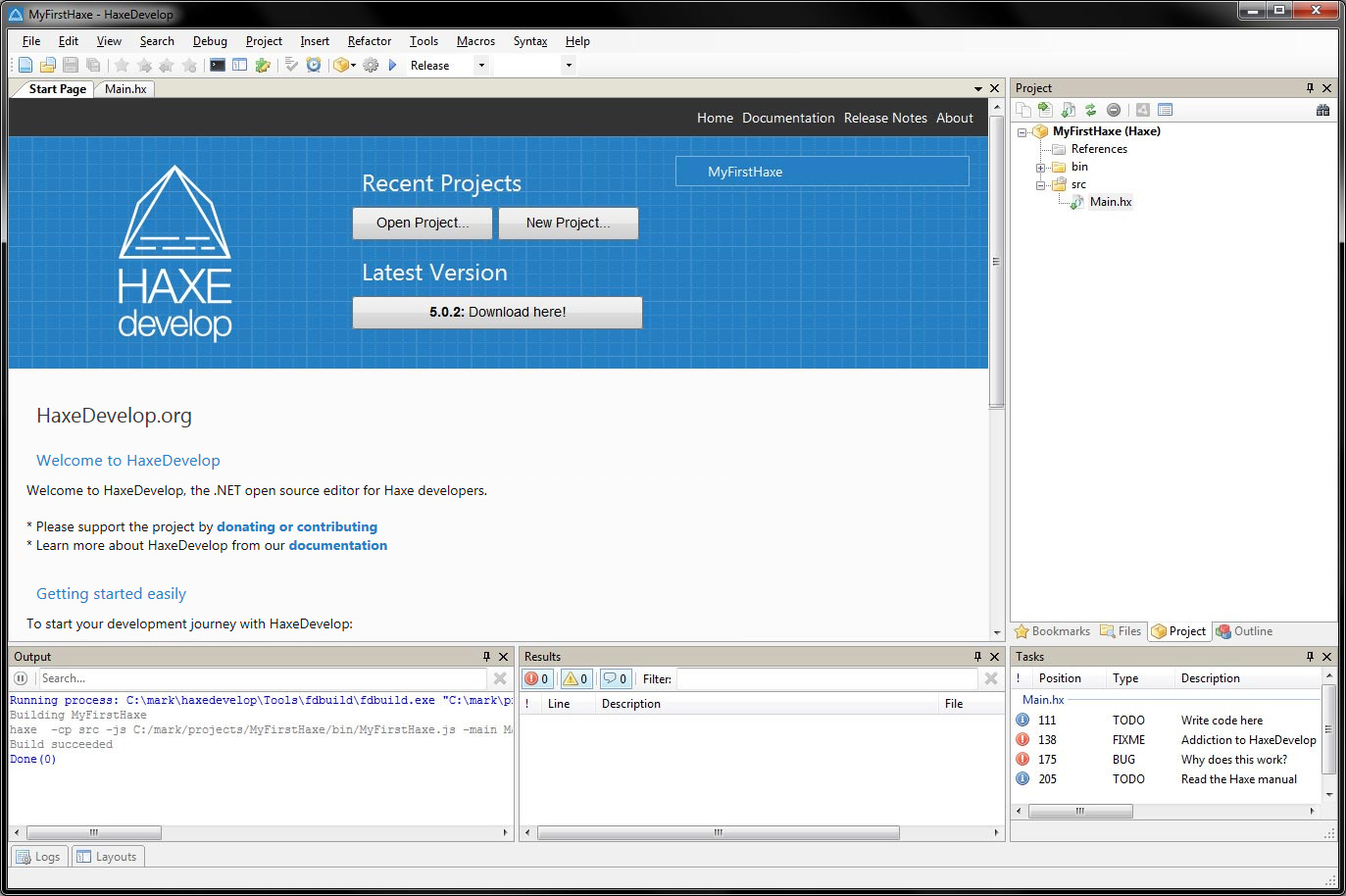1346x896 pixels.
Task: Collapse the src folder in Project tree
Action: tap(1041, 185)
